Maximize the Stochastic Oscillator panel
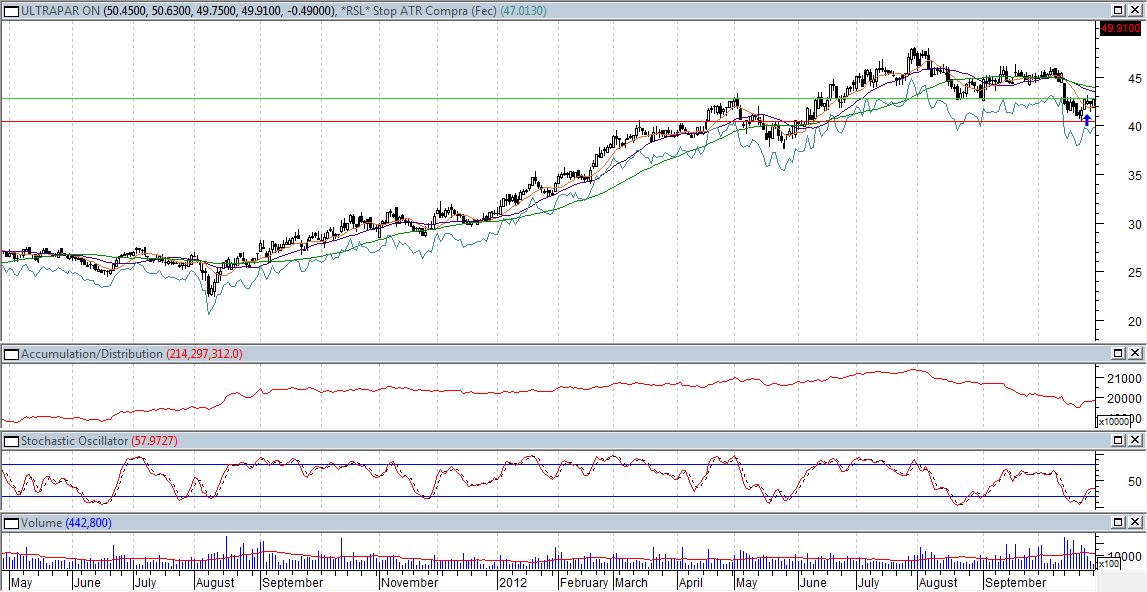1147x592 pixels. tap(1118, 440)
